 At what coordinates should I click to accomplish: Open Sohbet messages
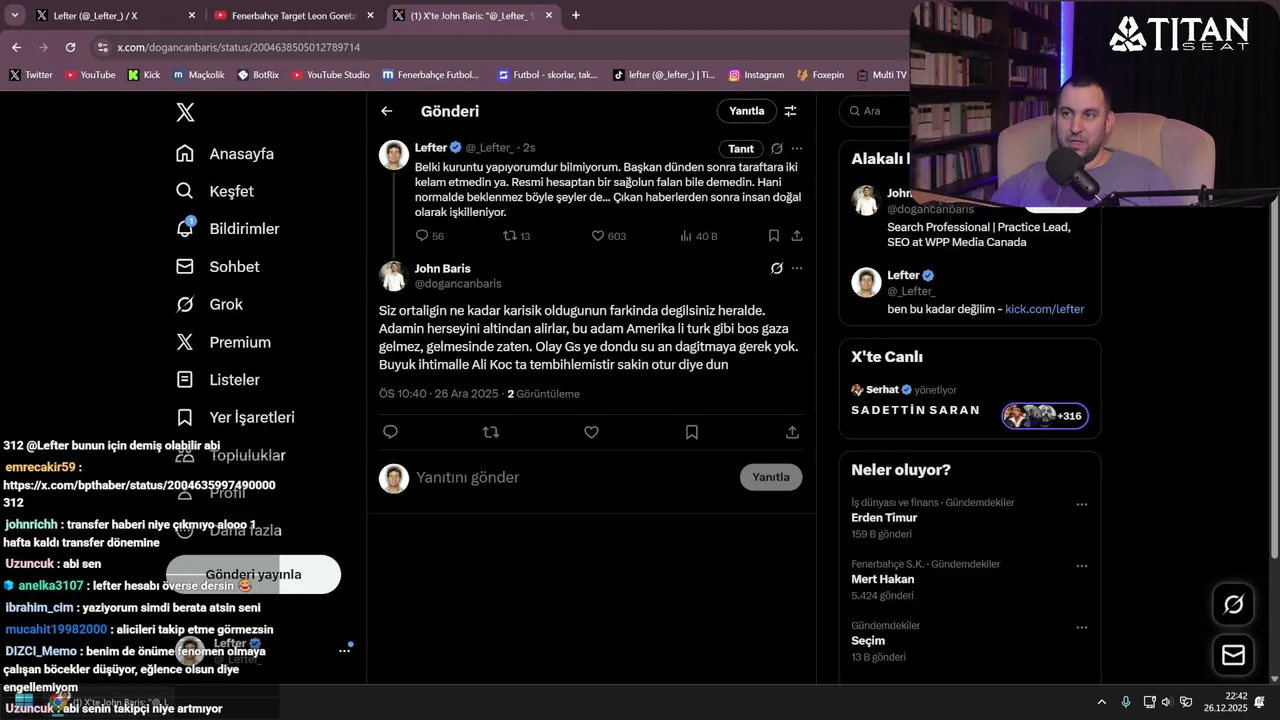[x=217, y=267]
